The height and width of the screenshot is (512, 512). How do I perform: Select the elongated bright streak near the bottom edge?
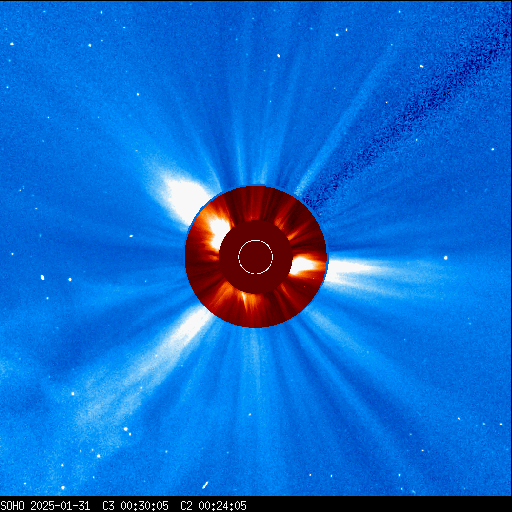[x=205, y=485]
